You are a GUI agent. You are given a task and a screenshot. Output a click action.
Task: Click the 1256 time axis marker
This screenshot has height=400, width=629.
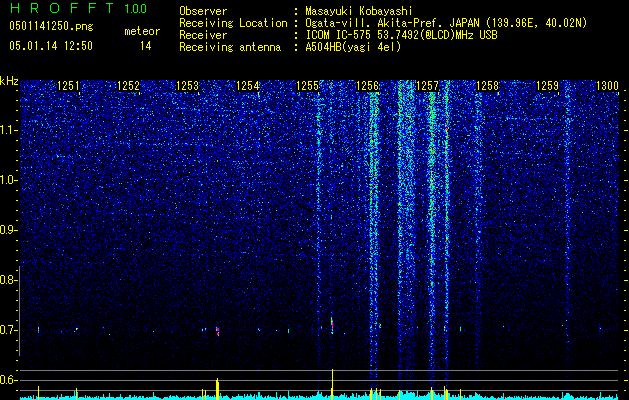[x=367, y=86]
